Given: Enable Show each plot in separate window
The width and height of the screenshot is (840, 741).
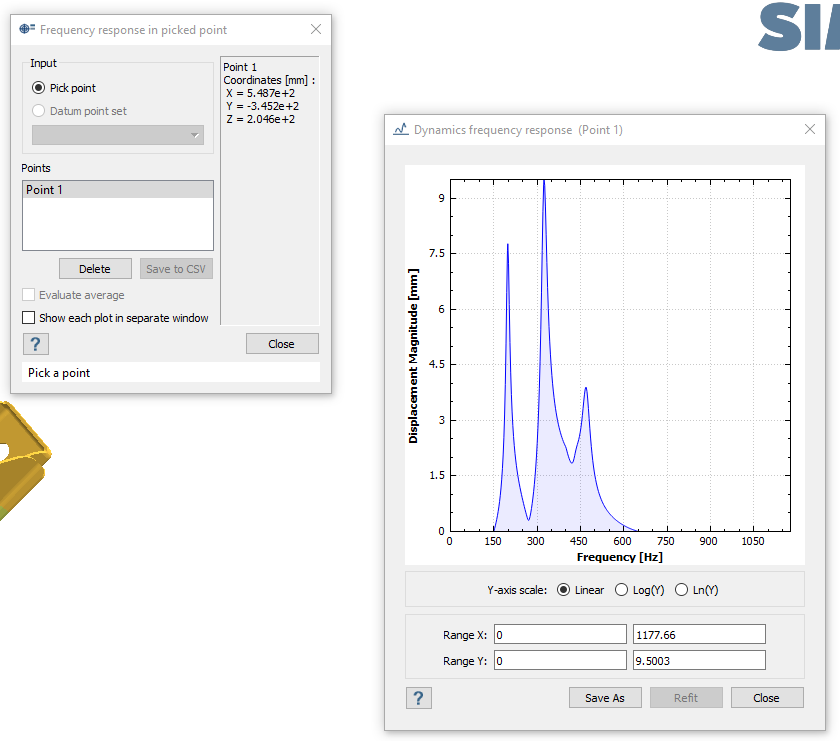Looking at the screenshot, I should (28, 318).
